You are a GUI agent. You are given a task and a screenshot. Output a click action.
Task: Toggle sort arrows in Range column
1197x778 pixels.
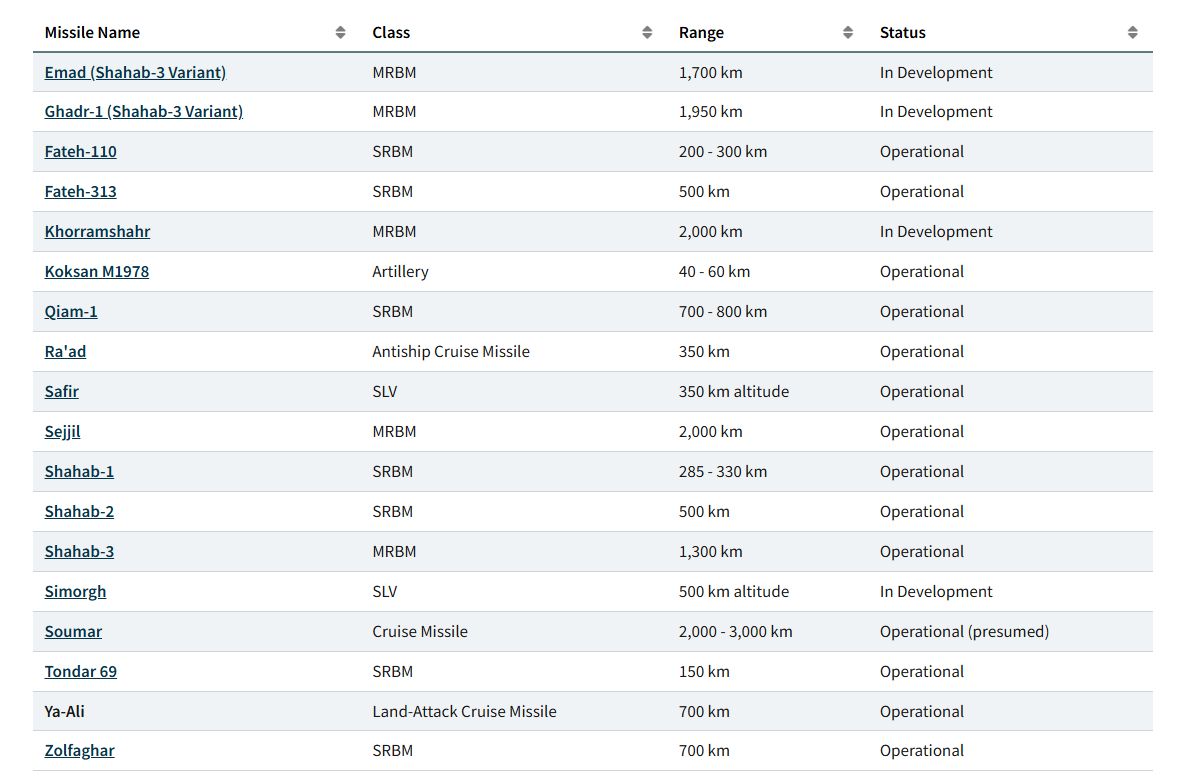pyautogui.click(x=848, y=33)
